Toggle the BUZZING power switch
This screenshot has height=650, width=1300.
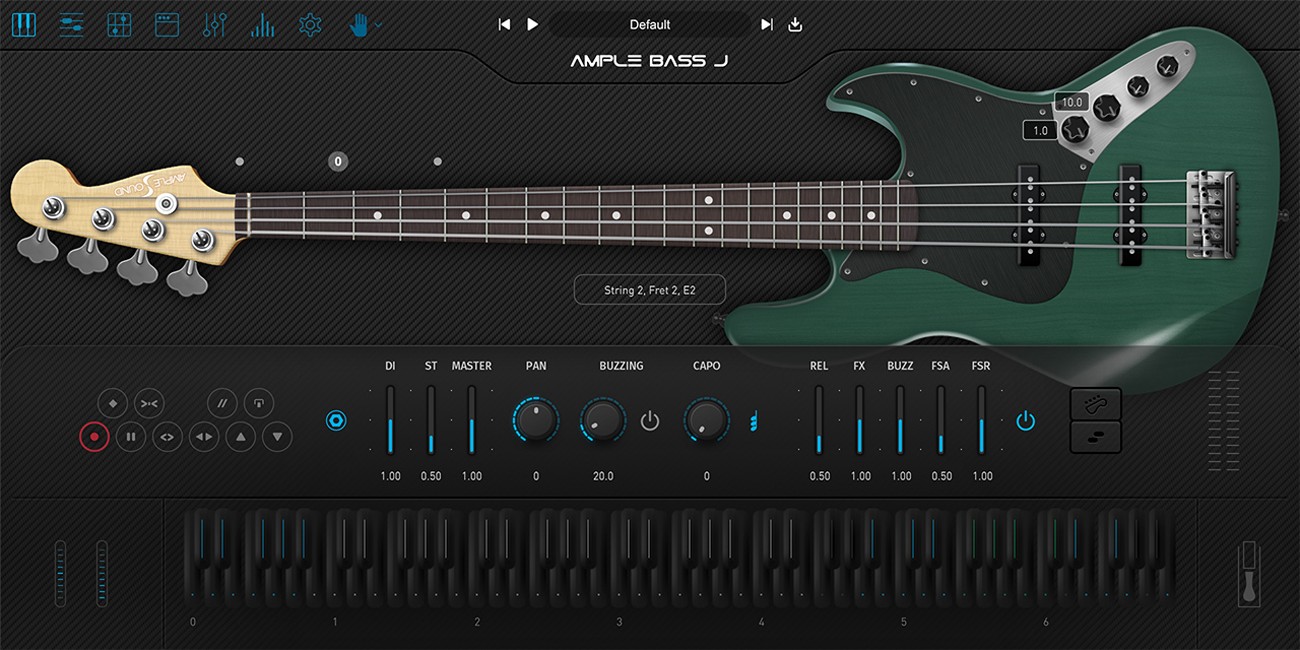point(650,421)
